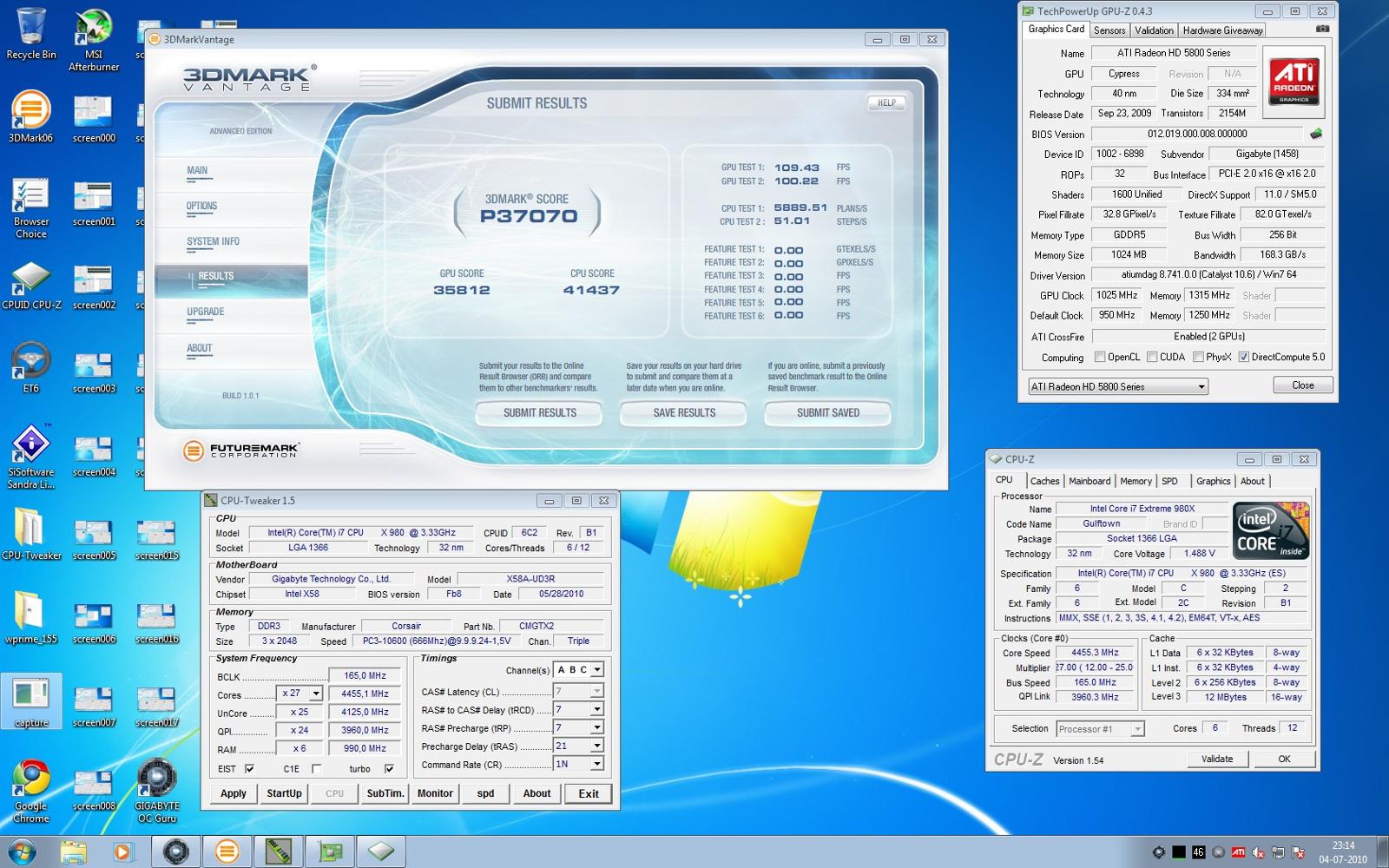Expand the RAS# to CAS# Delay dropdown
This screenshot has height=868, width=1389.
pos(597,710)
